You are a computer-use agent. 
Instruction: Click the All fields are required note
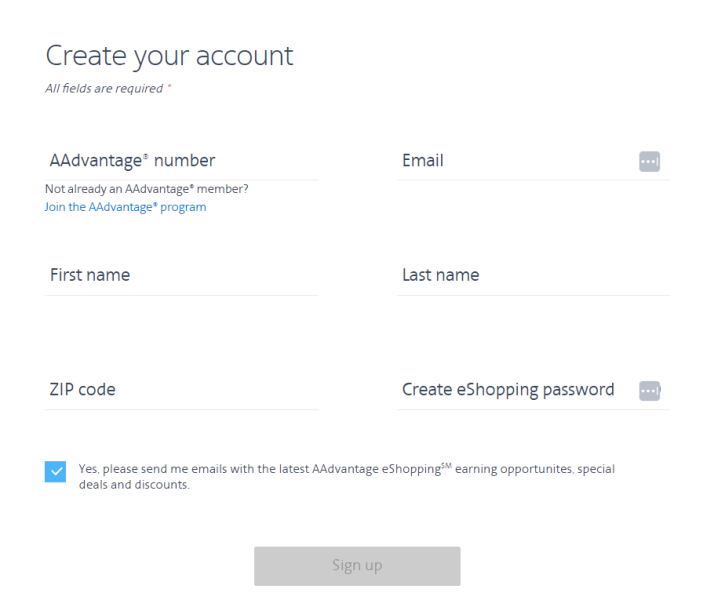tap(104, 88)
